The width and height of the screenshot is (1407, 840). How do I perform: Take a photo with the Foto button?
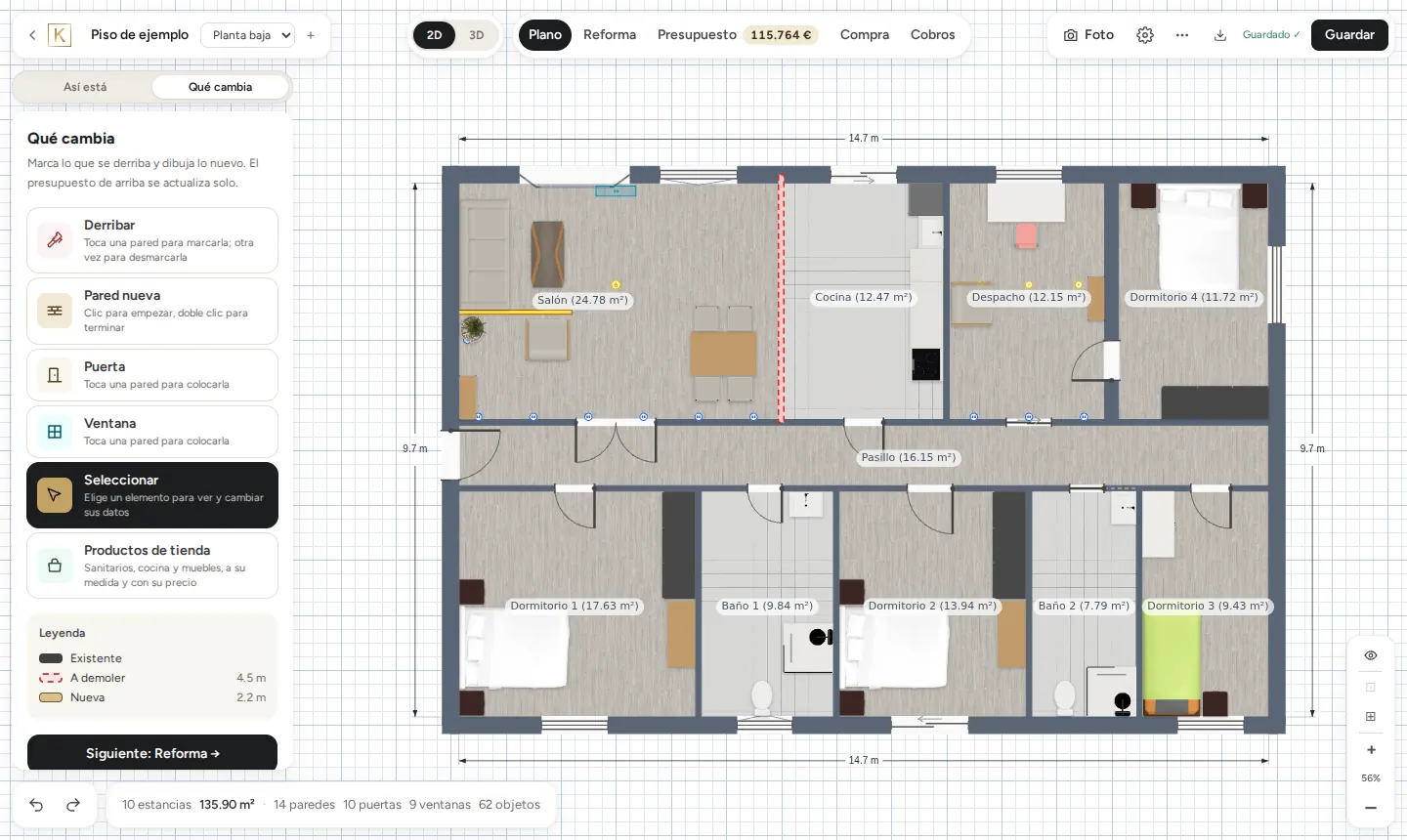(x=1088, y=35)
